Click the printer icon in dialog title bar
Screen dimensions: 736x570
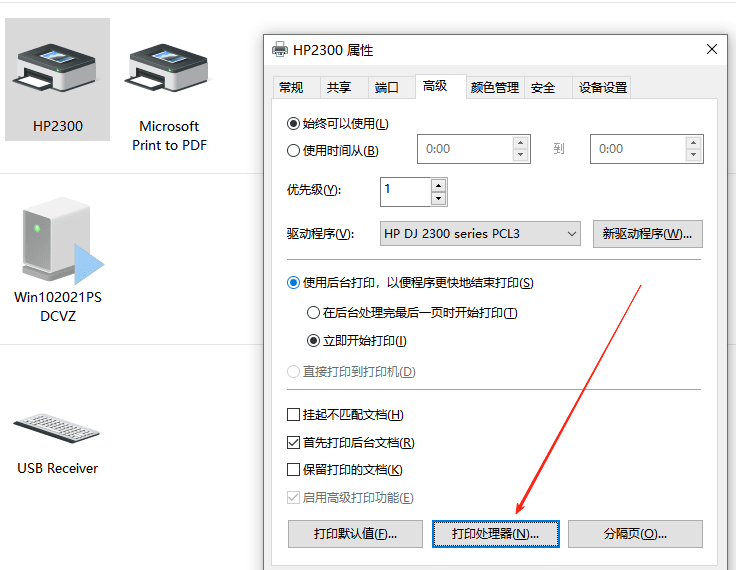[x=280, y=49]
